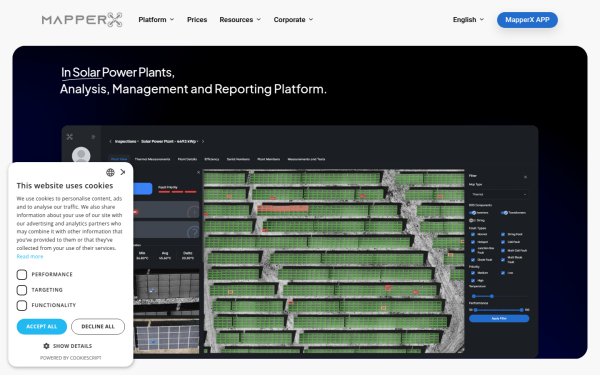
Task: Uncheck the High priority checkbox
Action: coord(473,280)
